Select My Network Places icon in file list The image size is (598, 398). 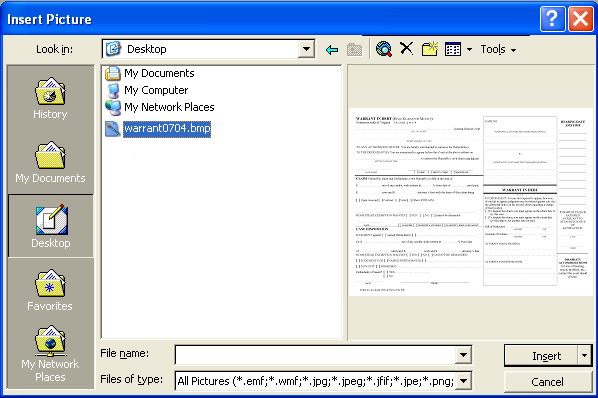(x=113, y=108)
